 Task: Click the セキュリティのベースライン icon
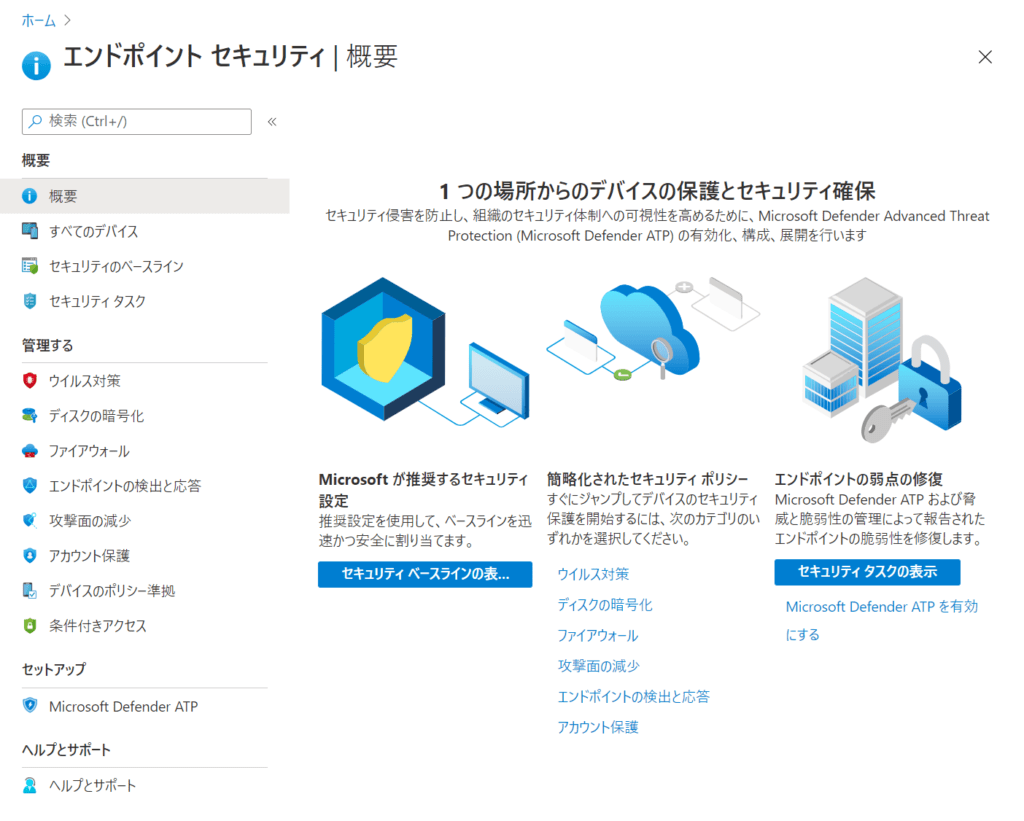[x=29, y=266]
